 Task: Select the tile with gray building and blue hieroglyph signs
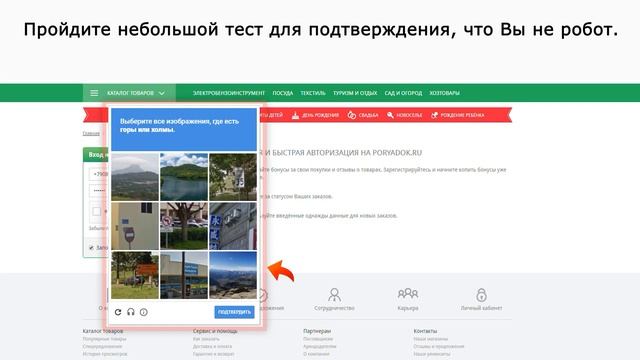tap(233, 226)
